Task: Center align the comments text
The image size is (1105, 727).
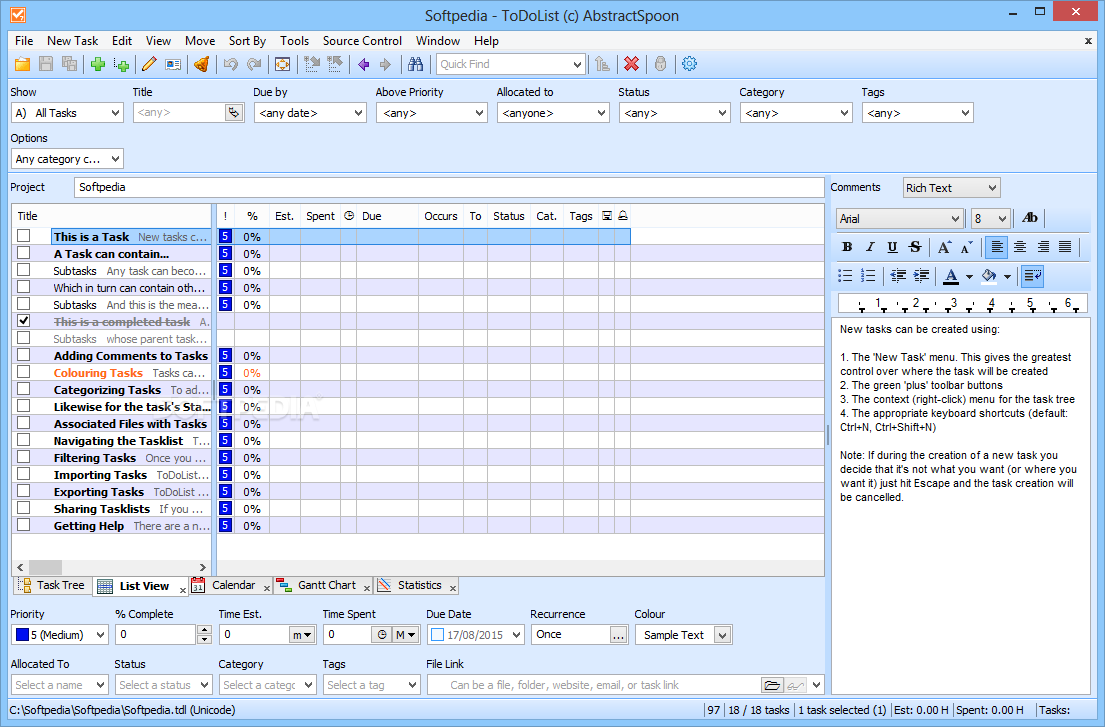Action: click(x=1020, y=247)
